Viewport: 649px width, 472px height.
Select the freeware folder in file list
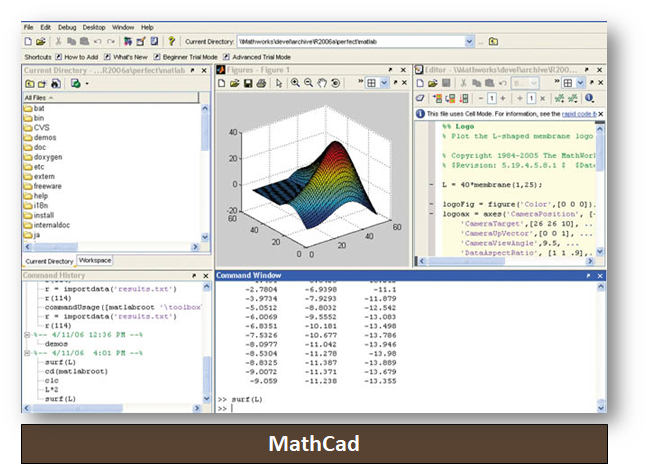(x=43, y=186)
